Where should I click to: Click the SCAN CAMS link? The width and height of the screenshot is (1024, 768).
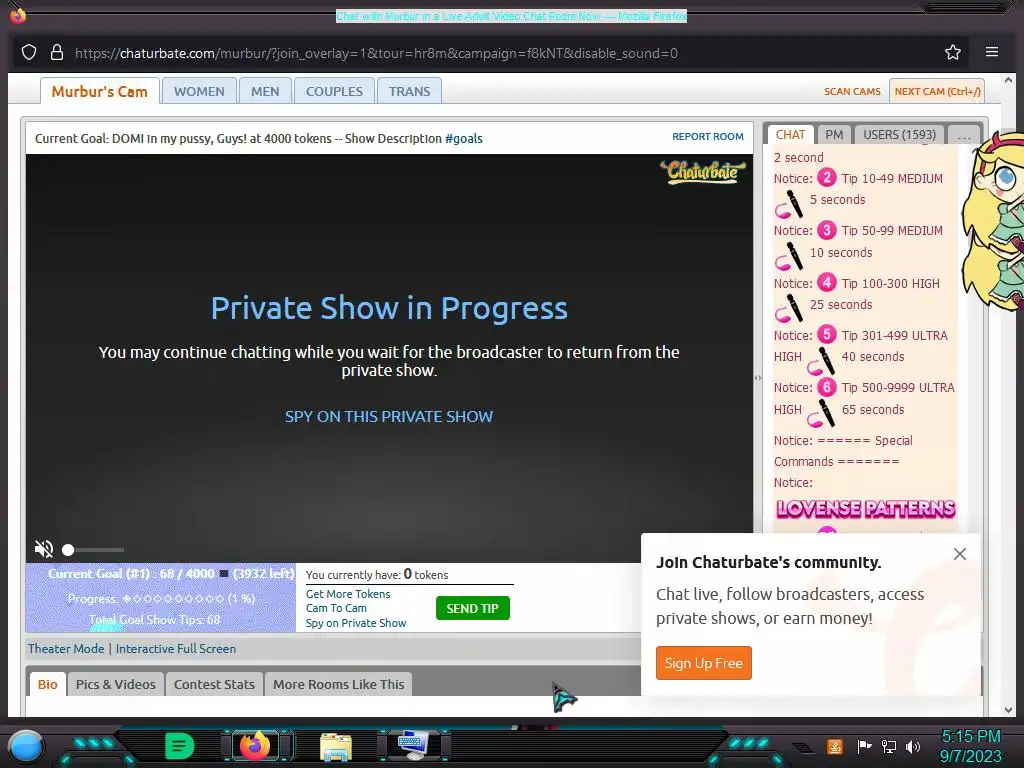(x=852, y=91)
